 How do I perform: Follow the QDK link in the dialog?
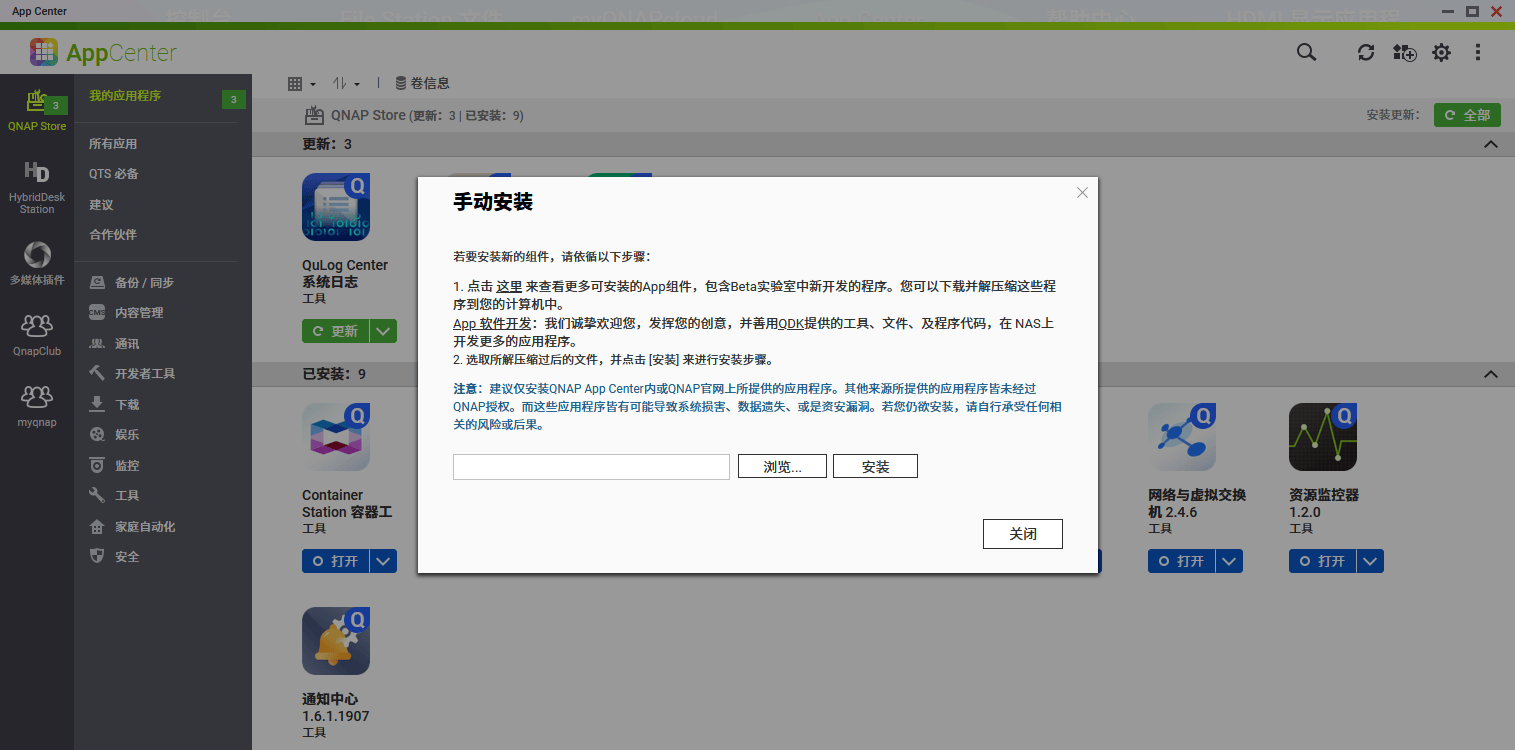(x=791, y=324)
